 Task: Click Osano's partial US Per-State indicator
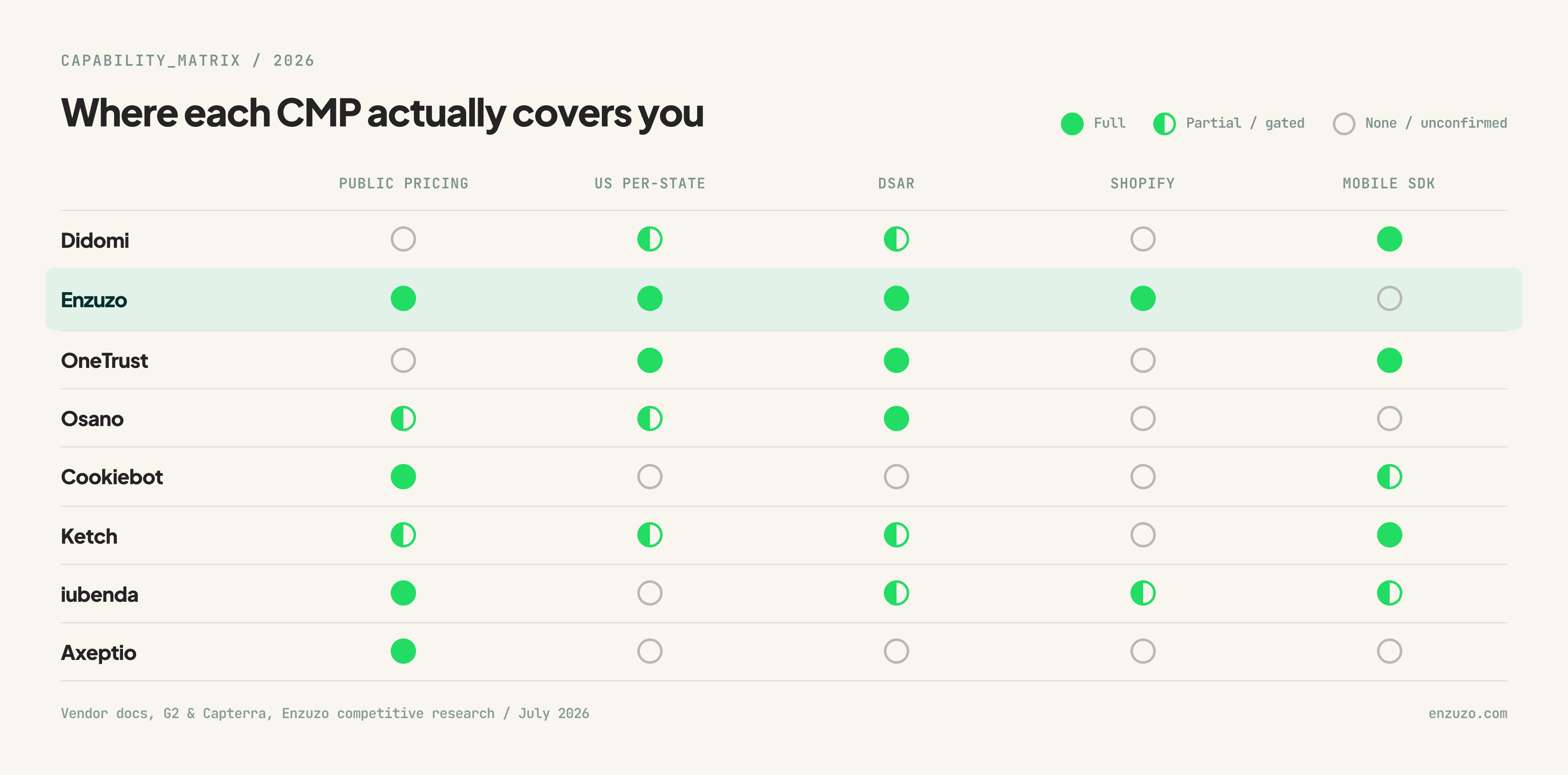coord(650,419)
